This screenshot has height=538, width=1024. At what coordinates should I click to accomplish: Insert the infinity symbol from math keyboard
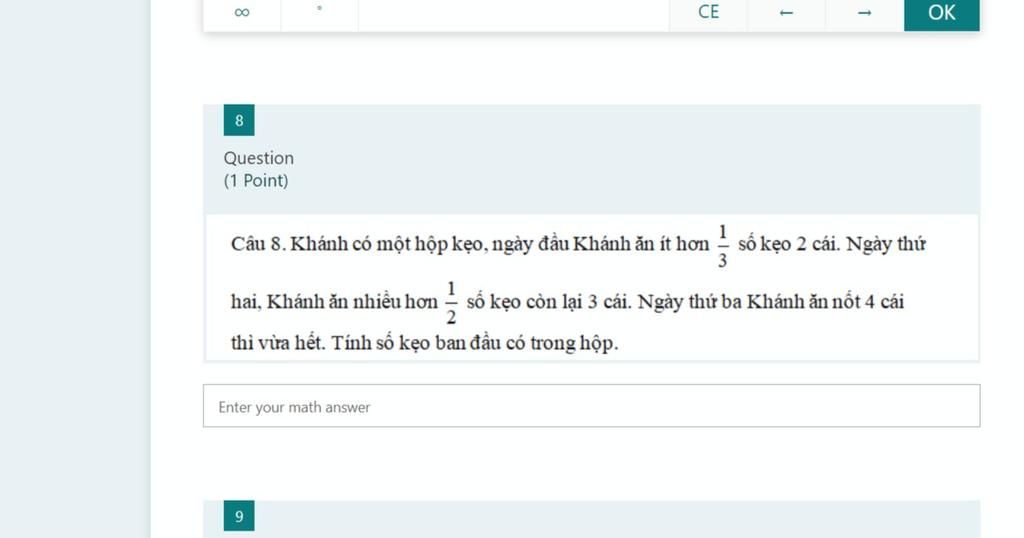click(242, 13)
